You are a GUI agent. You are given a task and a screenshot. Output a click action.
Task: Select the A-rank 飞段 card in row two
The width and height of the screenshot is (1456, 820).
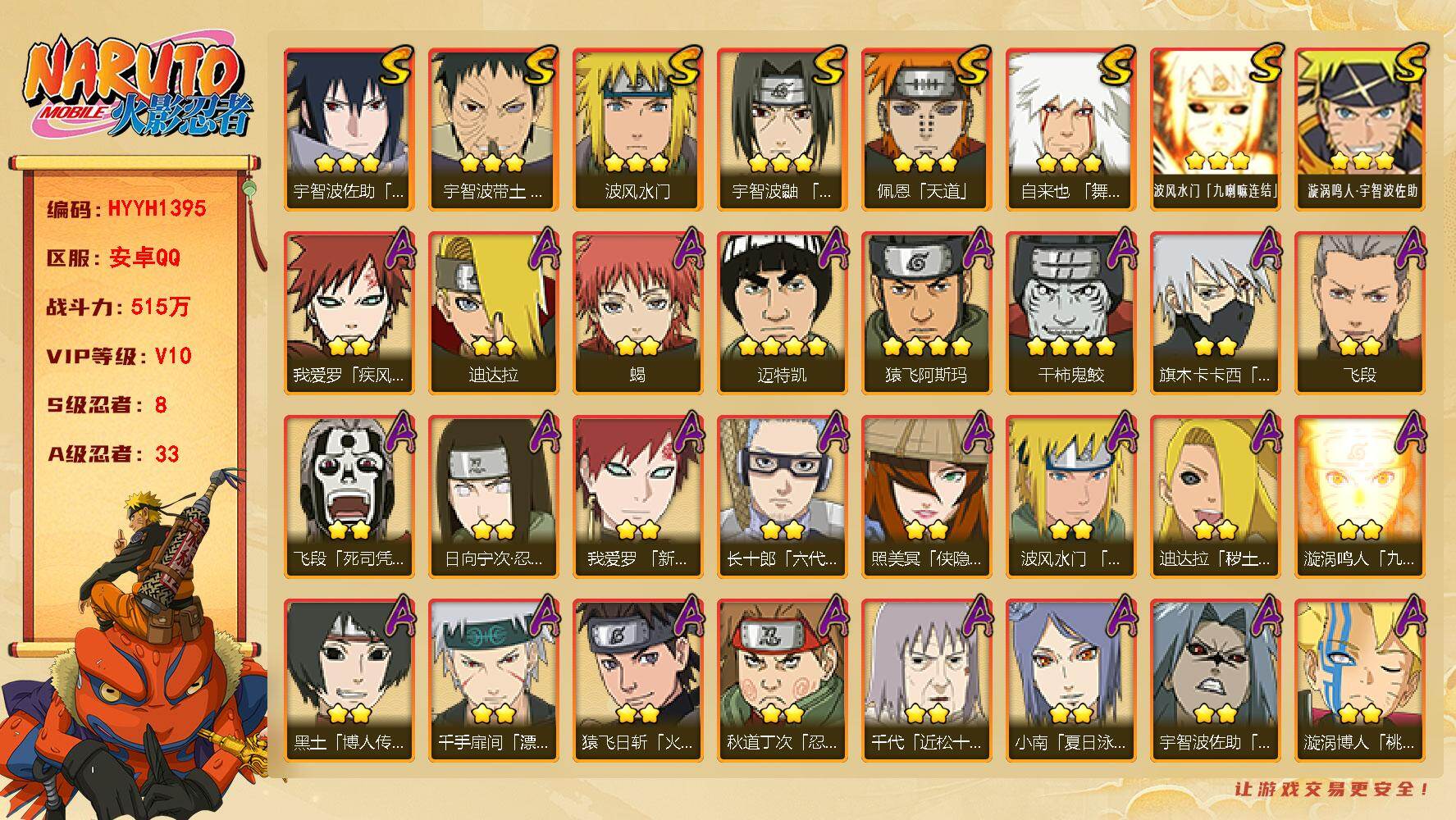[x=1359, y=312]
